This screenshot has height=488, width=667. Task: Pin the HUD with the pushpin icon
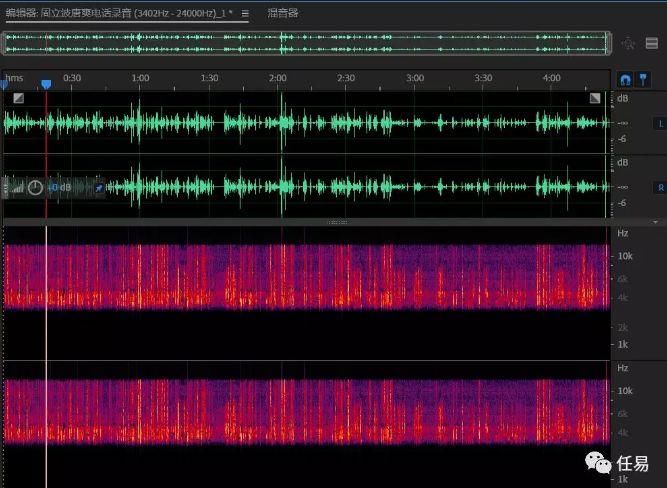98,187
